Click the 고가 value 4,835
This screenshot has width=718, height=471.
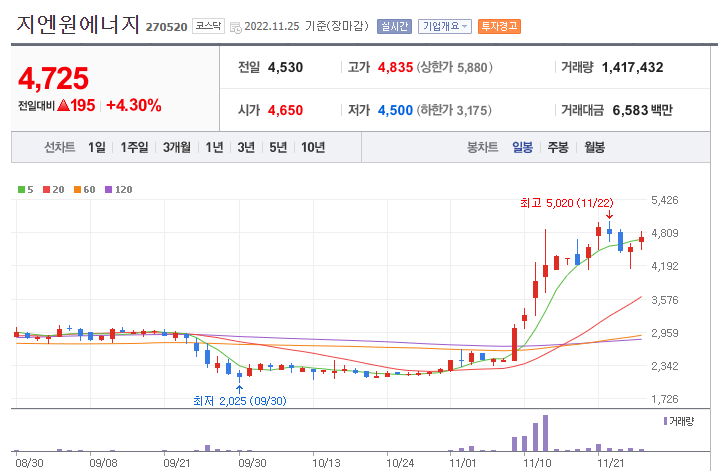click(396, 67)
